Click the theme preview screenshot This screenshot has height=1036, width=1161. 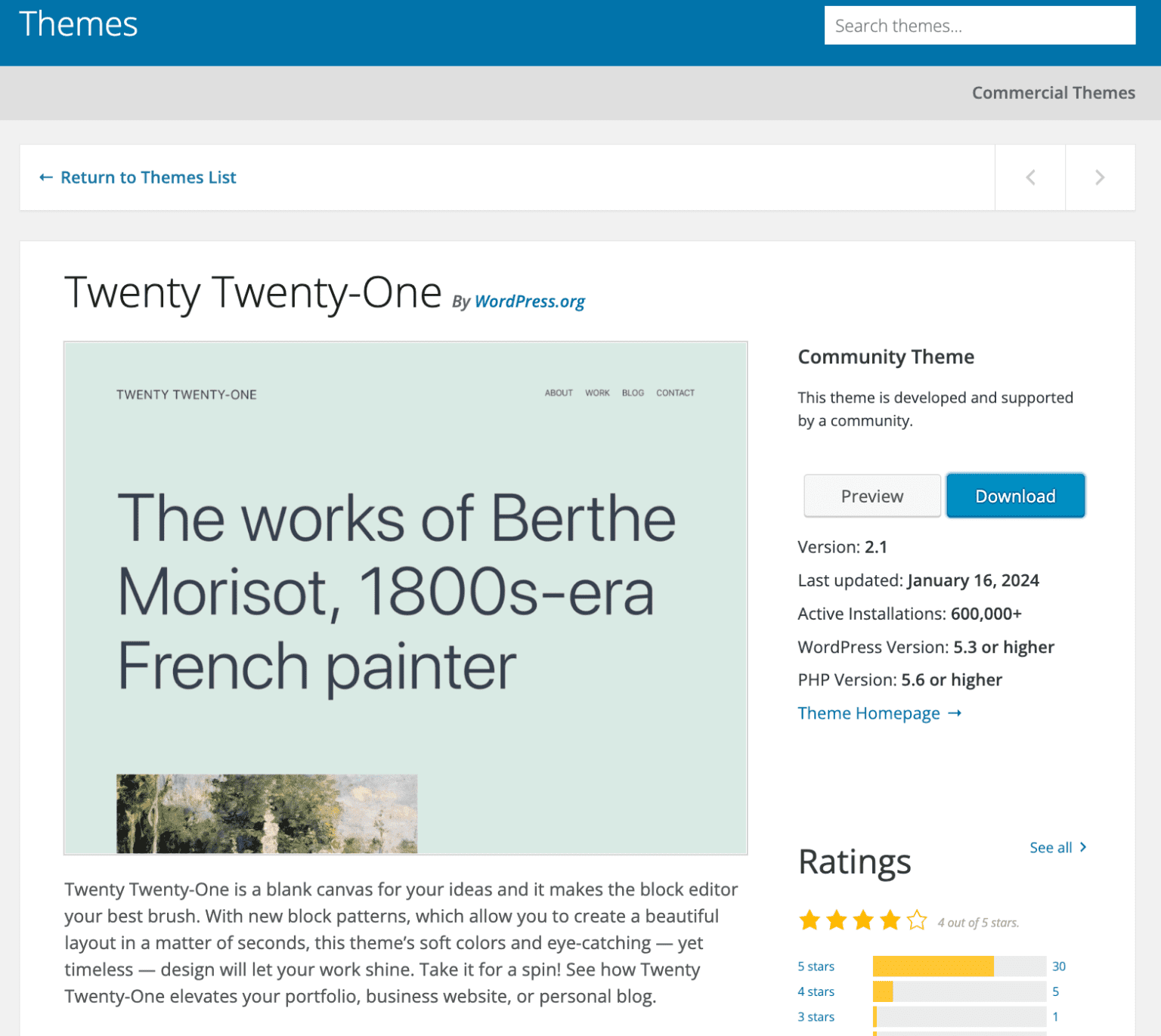point(405,596)
